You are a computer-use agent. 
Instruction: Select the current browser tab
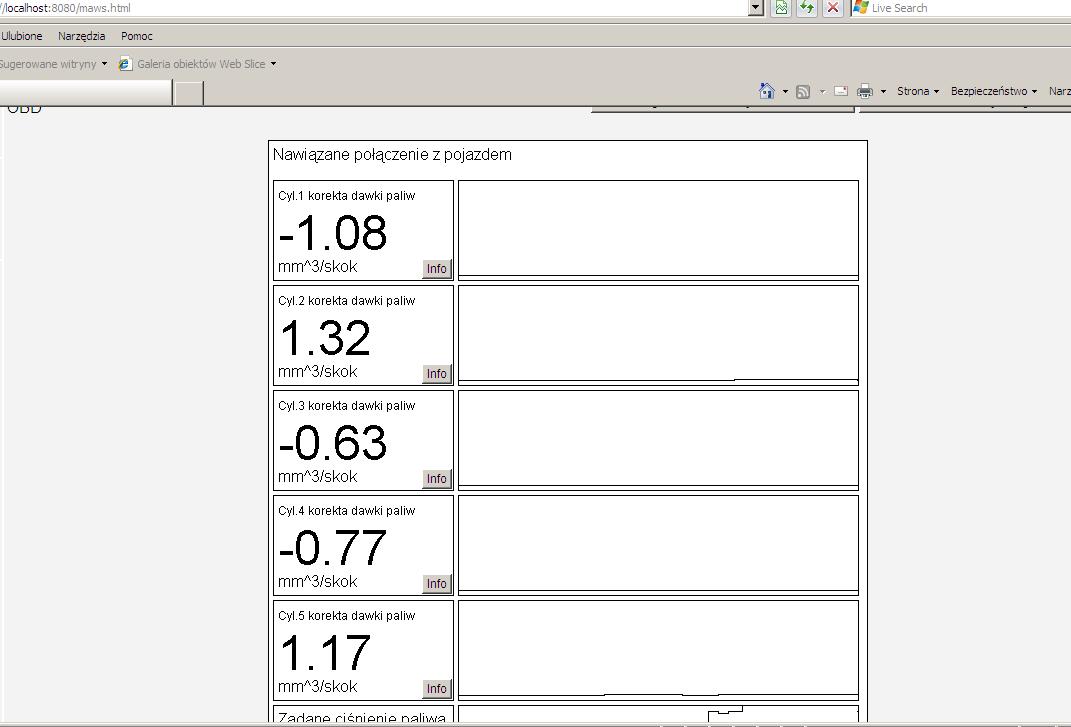(x=85, y=92)
